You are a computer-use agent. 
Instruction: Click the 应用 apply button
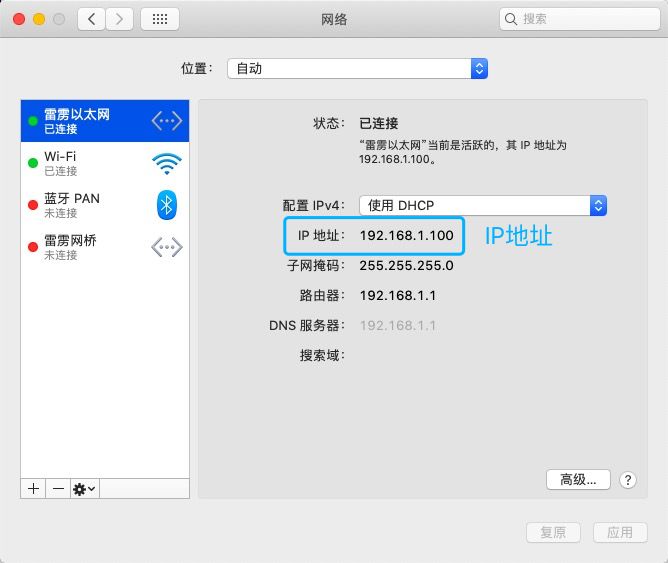click(620, 532)
